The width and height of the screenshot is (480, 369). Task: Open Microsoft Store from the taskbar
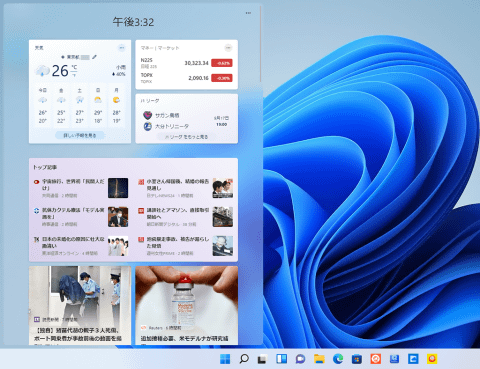coord(357,359)
